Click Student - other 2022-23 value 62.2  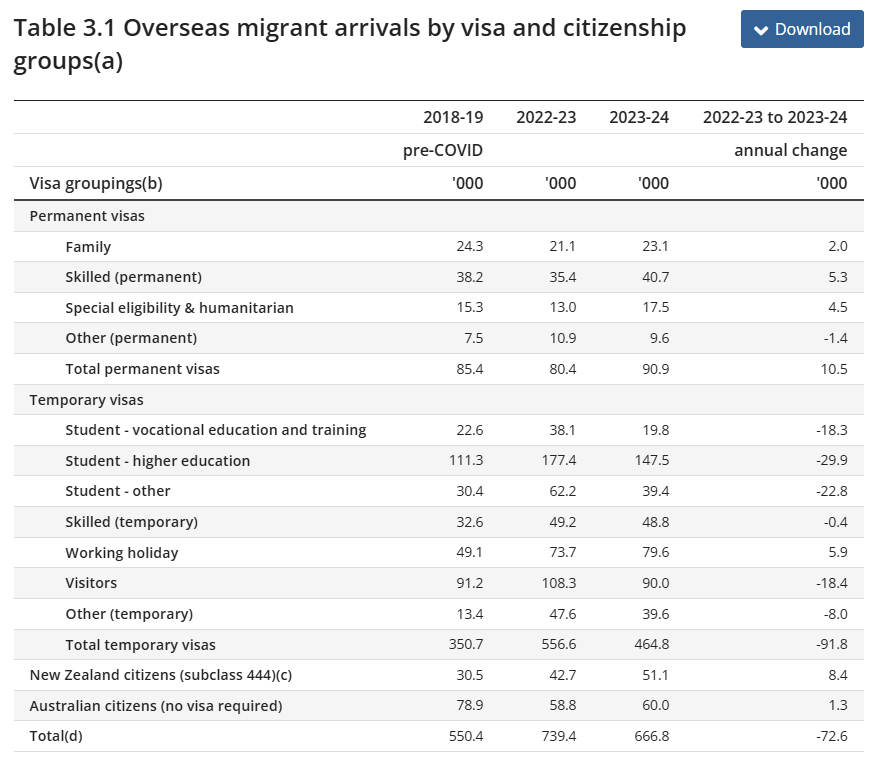(562, 491)
